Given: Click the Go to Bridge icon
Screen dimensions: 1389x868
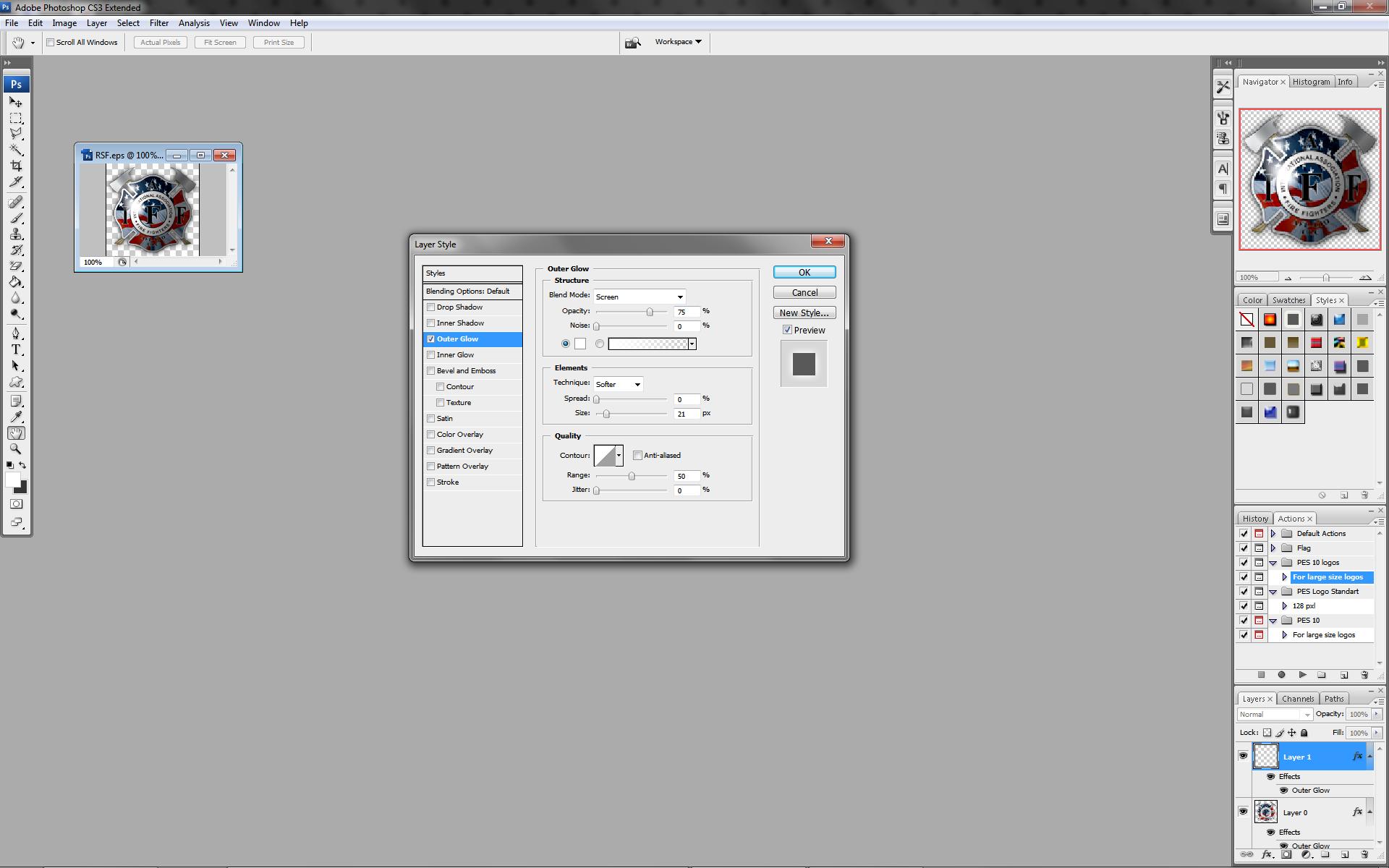Looking at the screenshot, I should [633, 43].
